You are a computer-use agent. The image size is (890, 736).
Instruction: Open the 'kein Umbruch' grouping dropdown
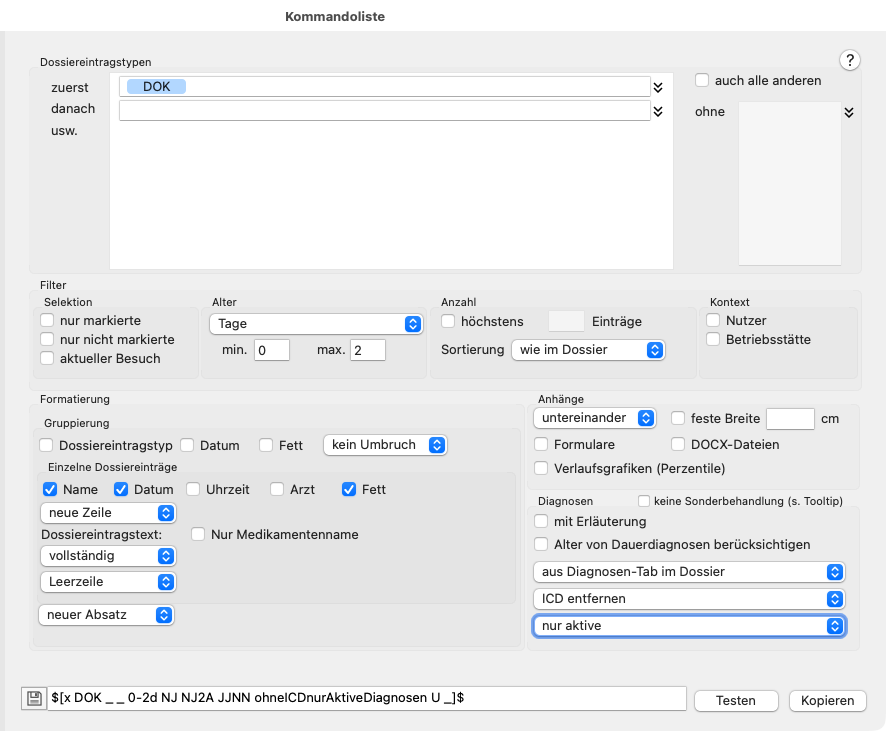click(x=384, y=444)
